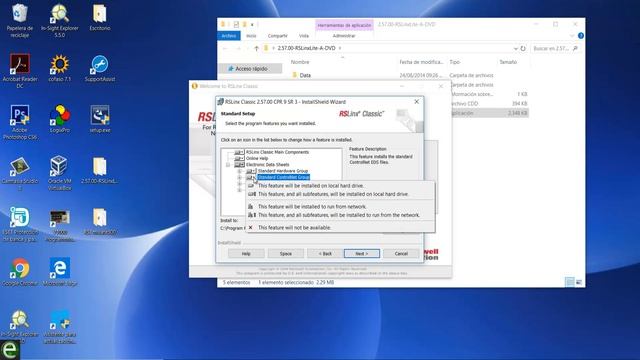Open install-state dropdown for RSLinx Classic Main Components
640x360 pixels.
pos(239,152)
